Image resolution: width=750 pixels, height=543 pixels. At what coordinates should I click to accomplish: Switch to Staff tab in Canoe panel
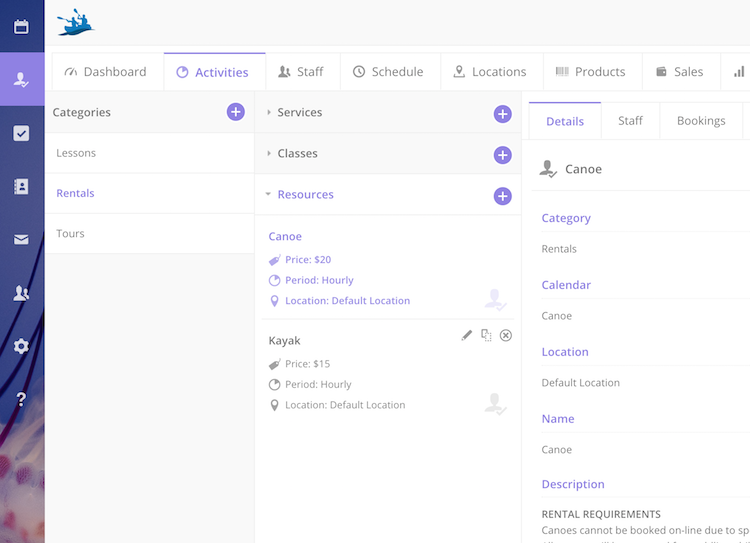630,121
